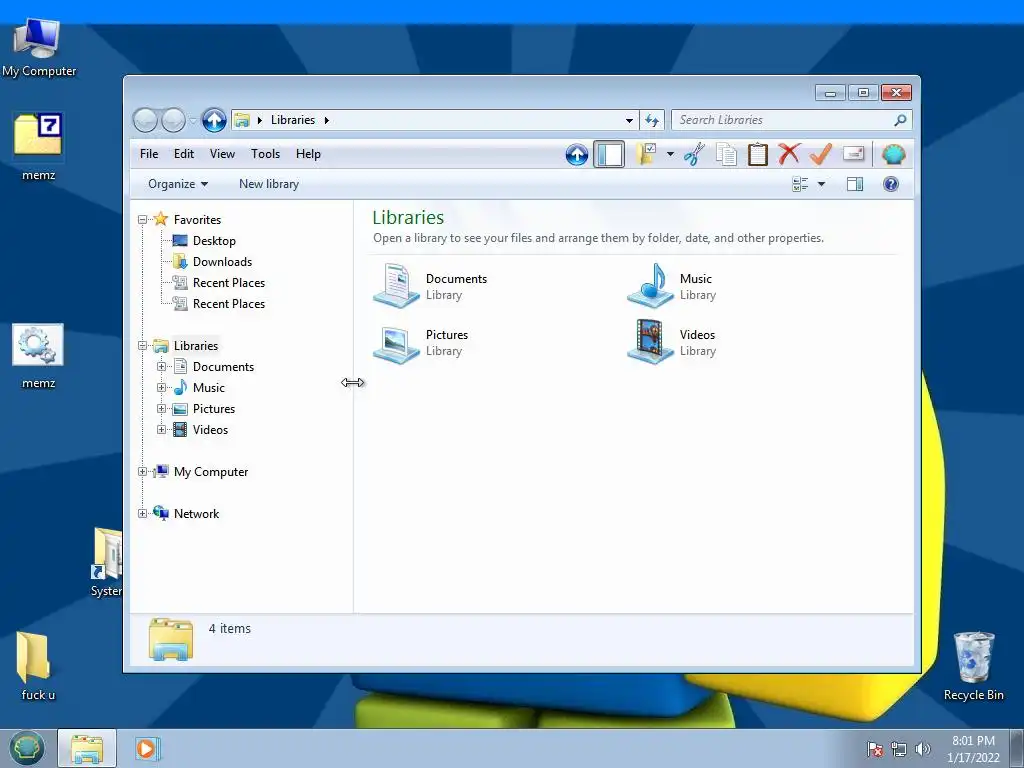Click the magnifier search icon
The image size is (1024, 768).
click(900, 120)
